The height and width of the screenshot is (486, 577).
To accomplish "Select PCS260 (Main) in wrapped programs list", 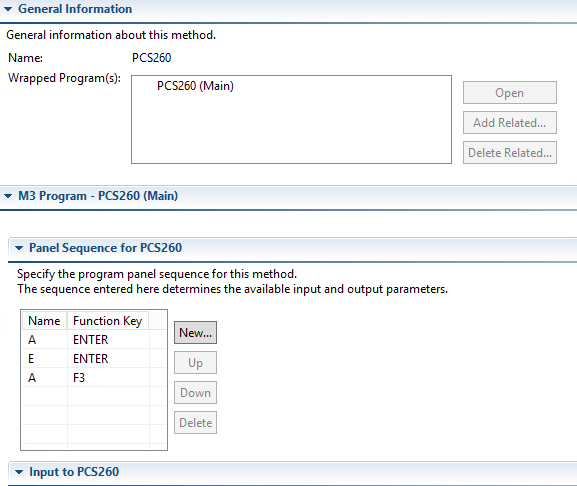I will point(195,86).
